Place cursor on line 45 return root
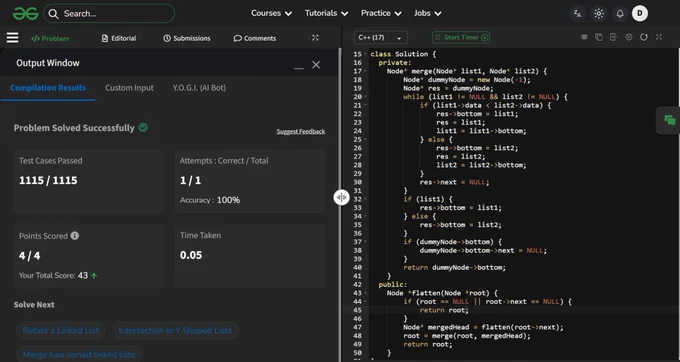Viewport: 680px width, 362px height. point(444,310)
